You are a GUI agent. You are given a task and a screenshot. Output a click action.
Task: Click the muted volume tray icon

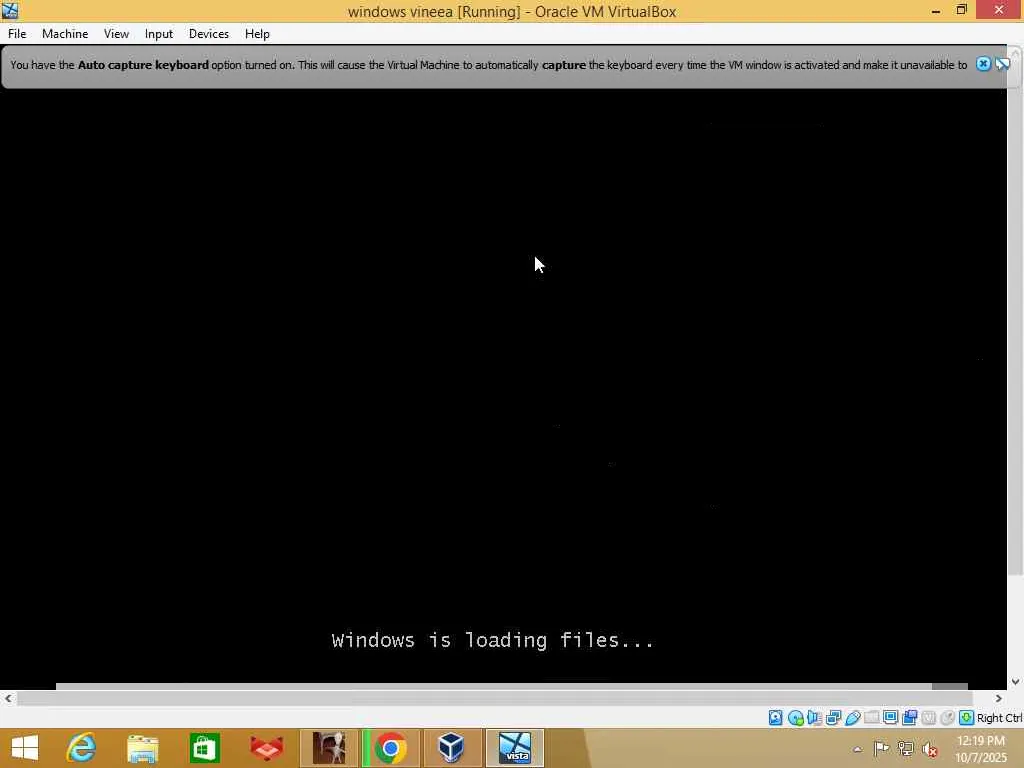(x=929, y=749)
